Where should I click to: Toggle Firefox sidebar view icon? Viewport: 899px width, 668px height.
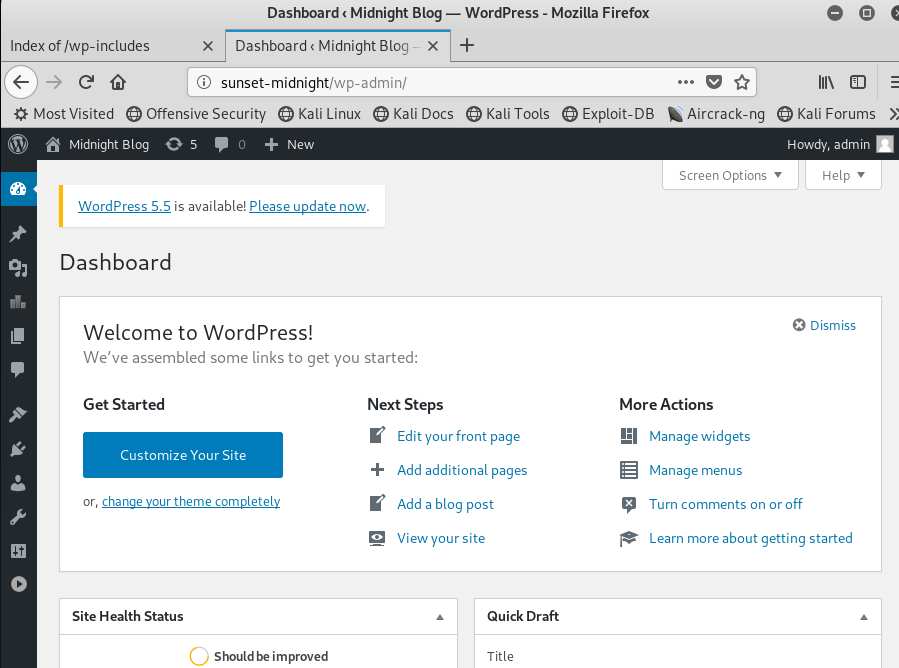pos(858,83)
